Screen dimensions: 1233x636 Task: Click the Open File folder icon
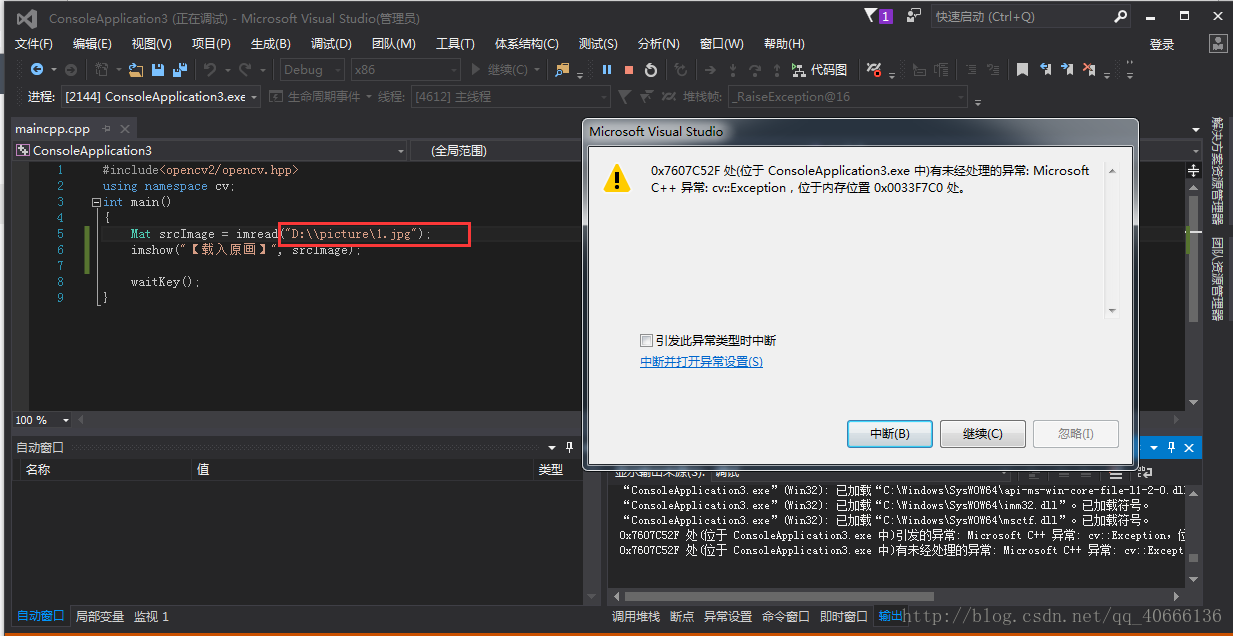click(136, 70)
